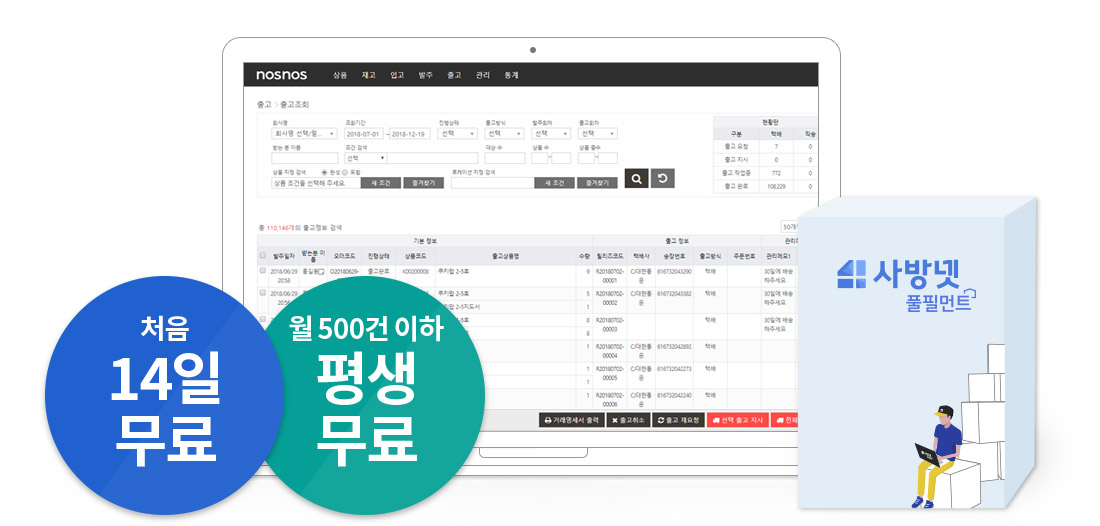Click invoice number 616732043290
The height and width of the screenshot is (526, 1100).
(x=674, y=271)
